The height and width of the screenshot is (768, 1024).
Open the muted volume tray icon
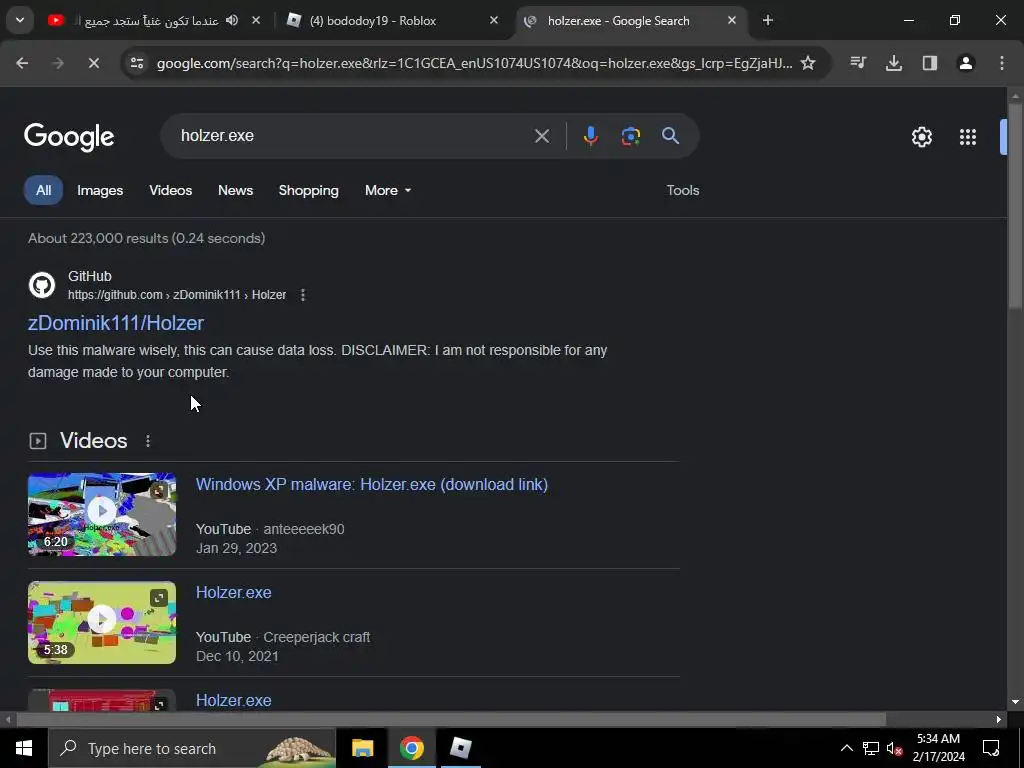(x=894, y=748)
